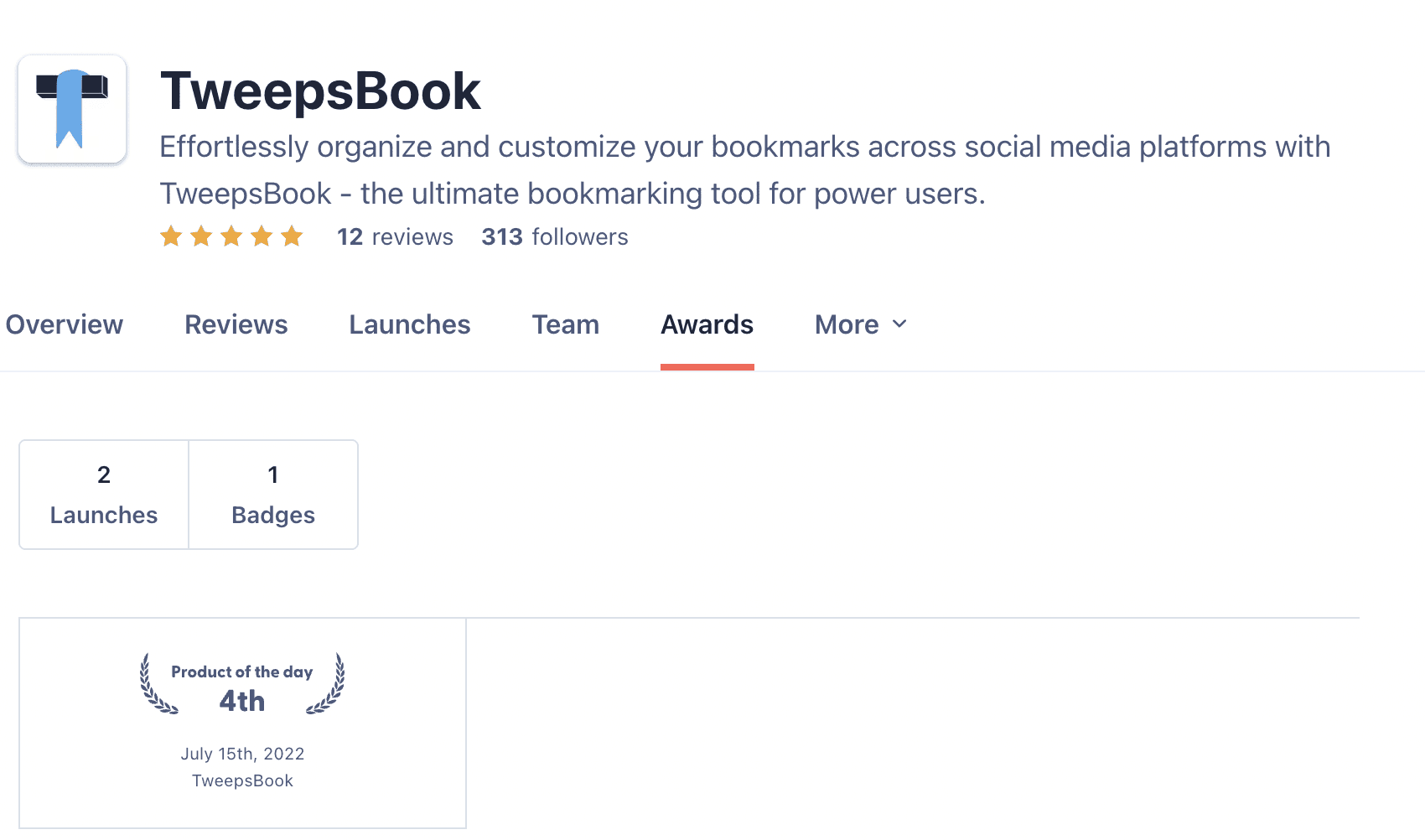Click TweepsBook name under July 15th badge
Screen dimensions: 1425x840
(x=242, y=780)
